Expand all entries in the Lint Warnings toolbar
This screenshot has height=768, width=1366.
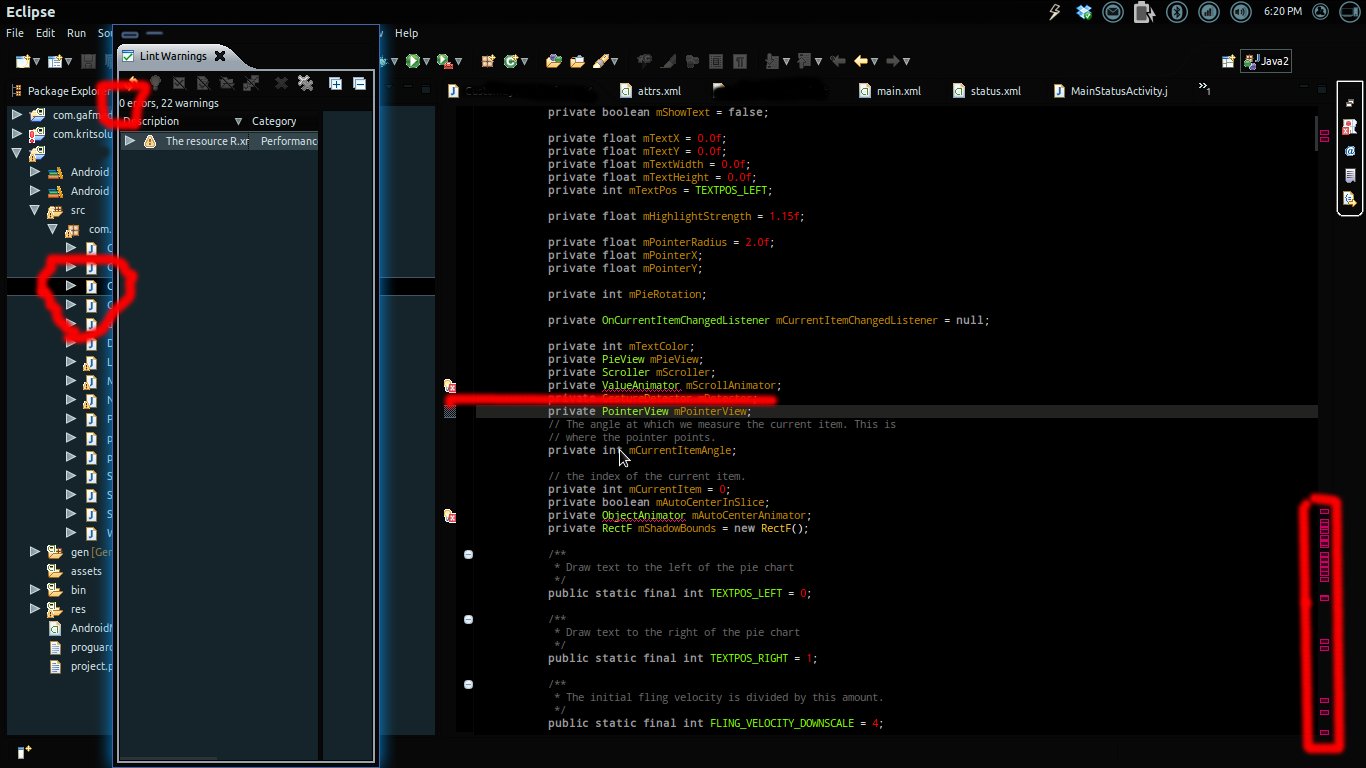pyautogui.click(x=335, y=83)
